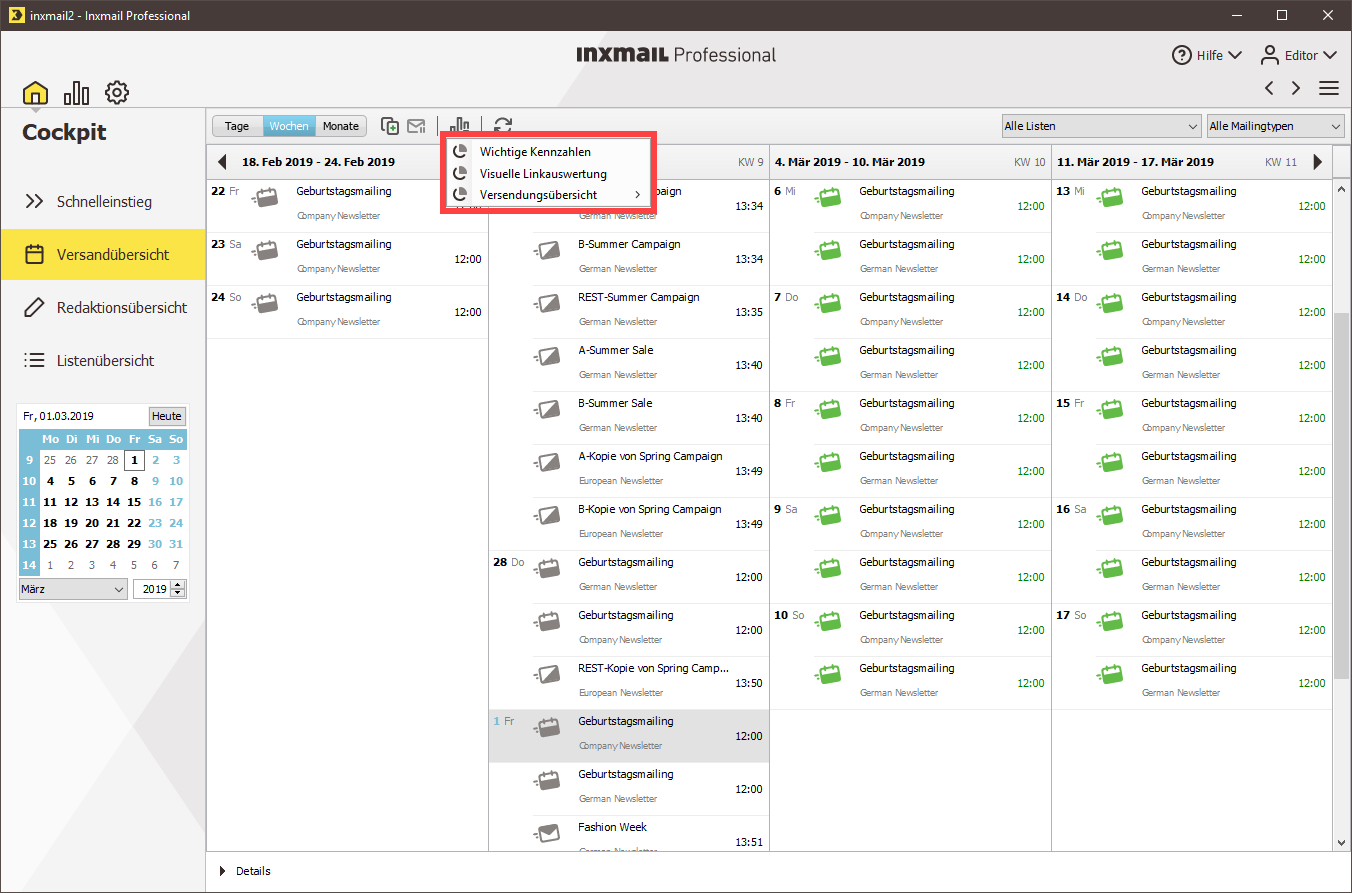
Task: Select day 28 in bold March dates
Action: pos(113,544)
